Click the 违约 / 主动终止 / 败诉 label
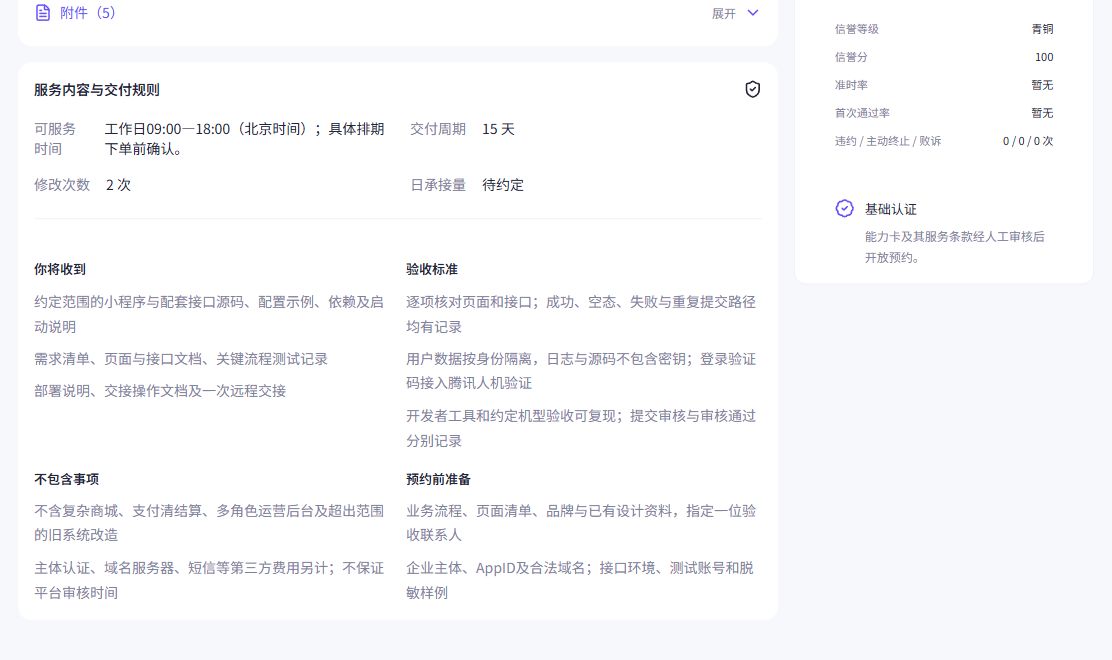The image size is (1112, 660). 888,141
